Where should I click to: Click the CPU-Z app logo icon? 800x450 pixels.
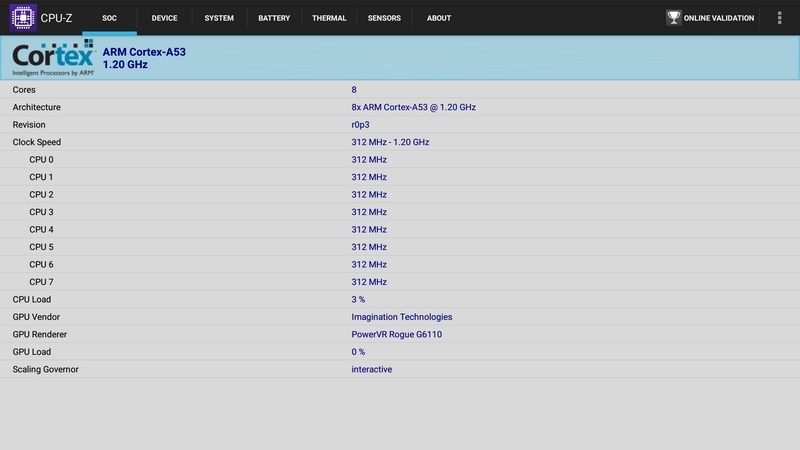coord(23,18)
